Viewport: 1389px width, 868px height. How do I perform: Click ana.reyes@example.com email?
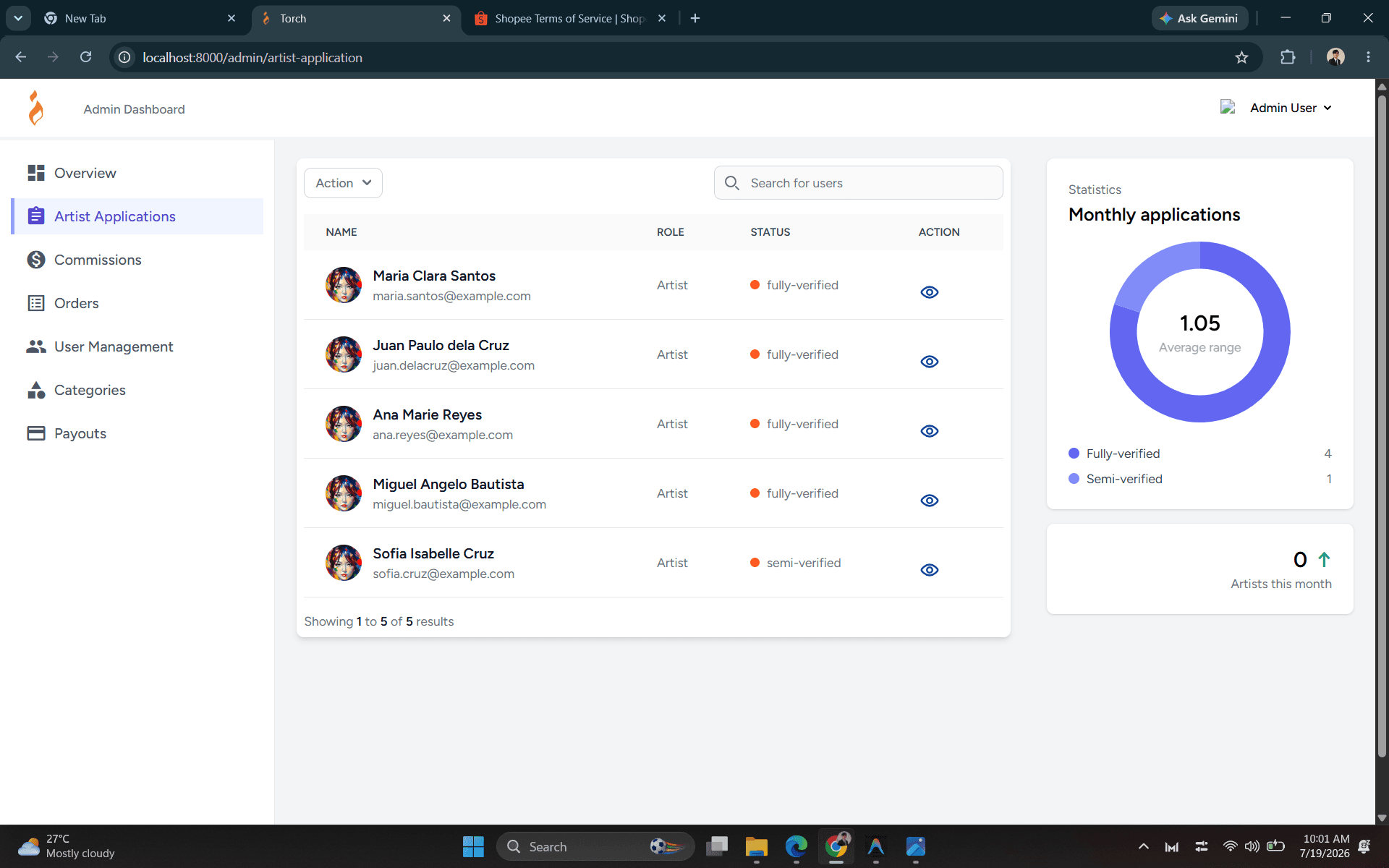point(443,435)
